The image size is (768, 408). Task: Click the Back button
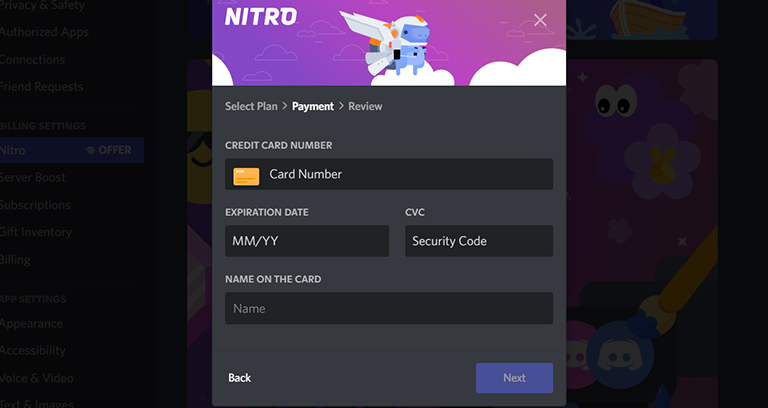tap(240, 378)
